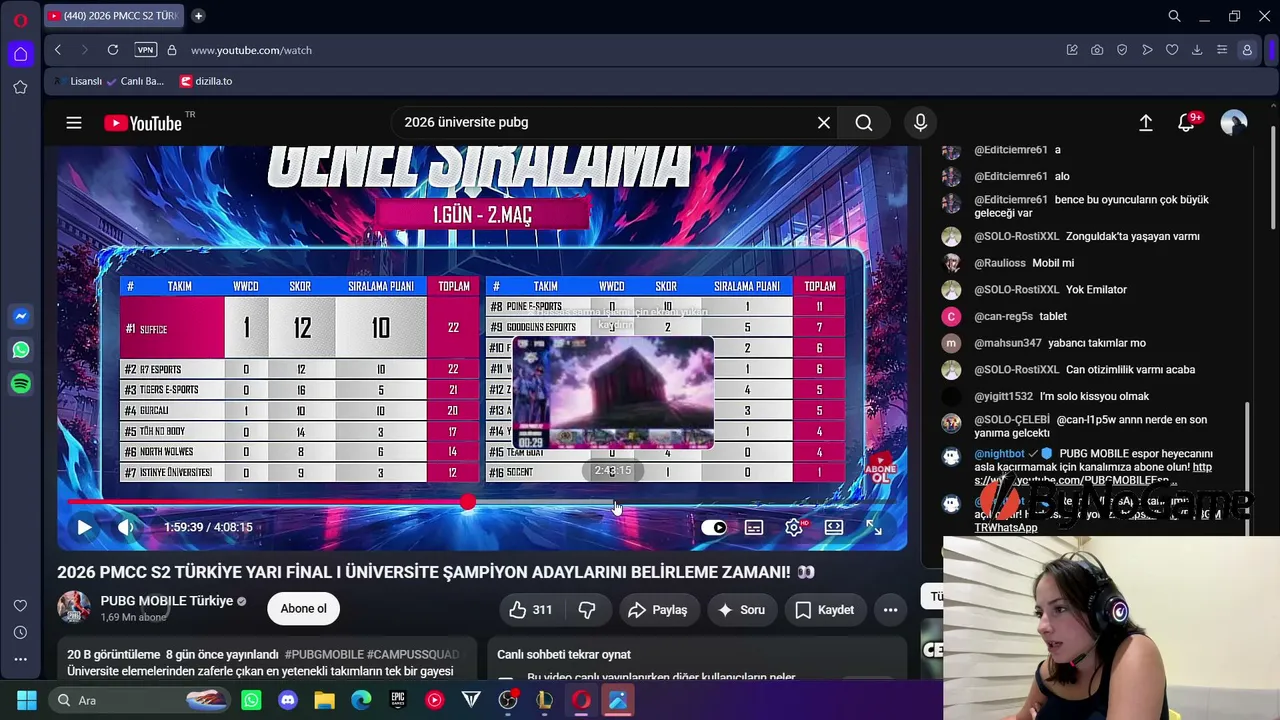Open File Explorer from the taskbar
1280x720 pixels.
324,700
